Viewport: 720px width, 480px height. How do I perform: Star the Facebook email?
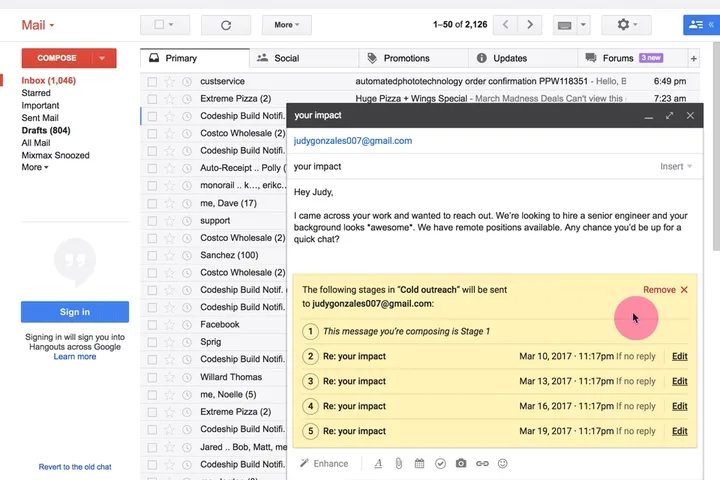pyautogui.click(x=169, y=325)
